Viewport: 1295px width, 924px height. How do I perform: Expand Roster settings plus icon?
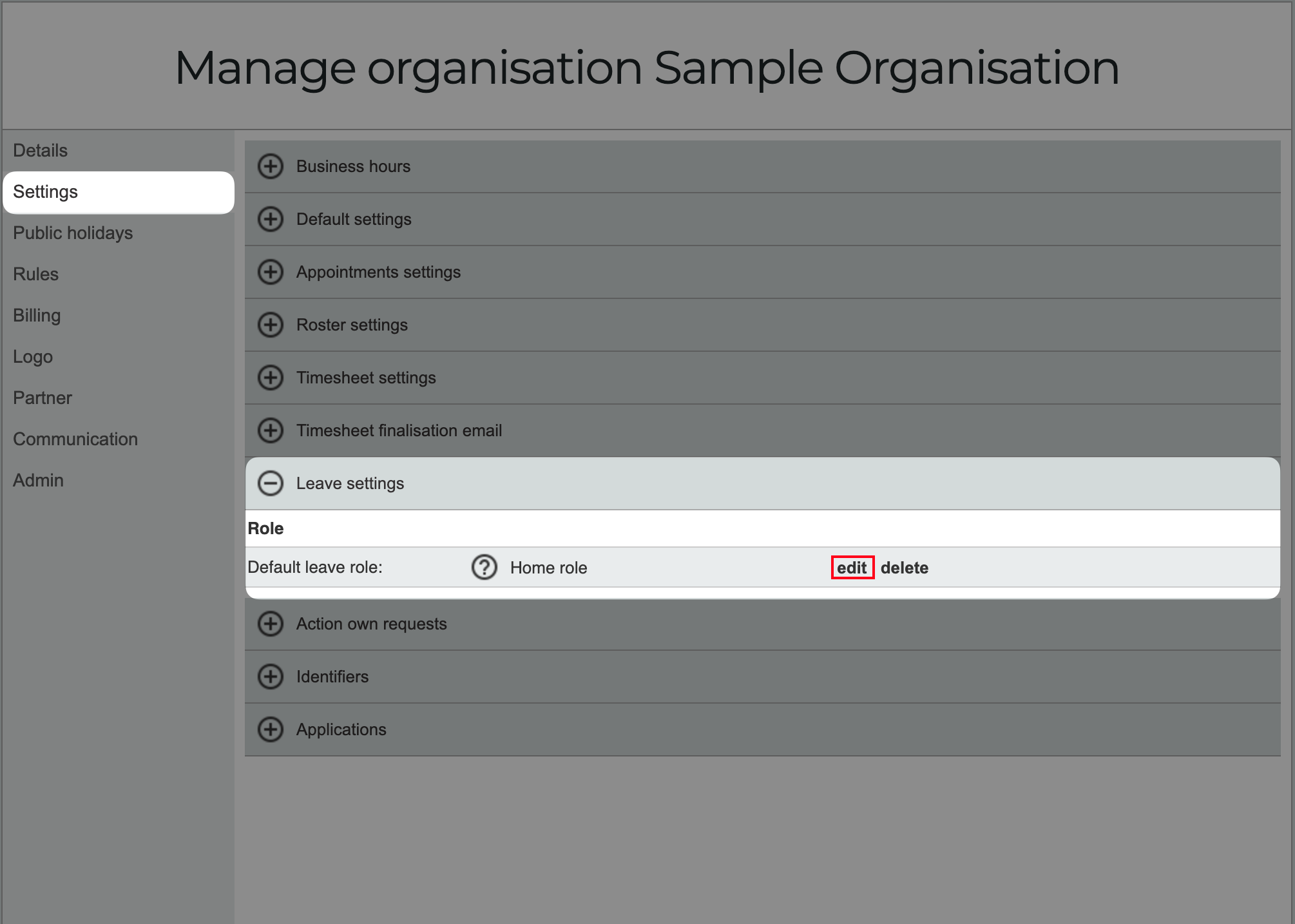271,325
